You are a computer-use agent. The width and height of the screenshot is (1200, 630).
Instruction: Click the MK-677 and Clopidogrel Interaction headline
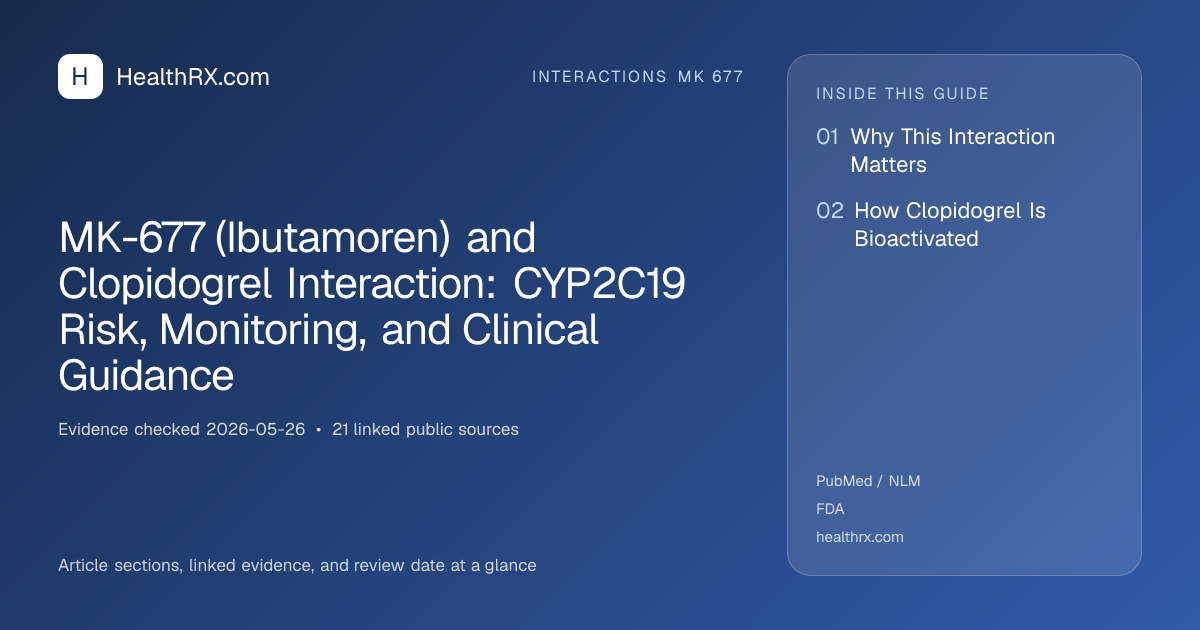pos(372,308)
